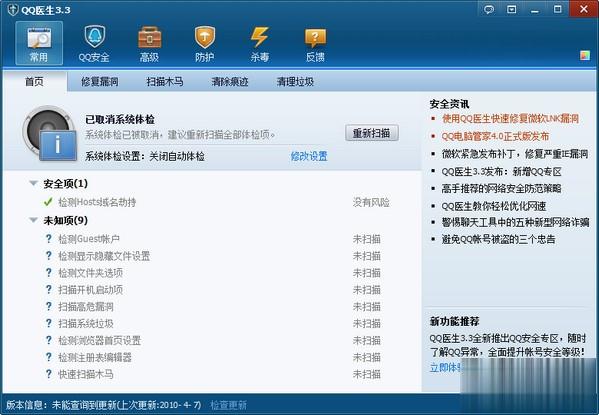Open news 避免QQ帐号被盗的三个忠告
The image size is (599, 415).
coord(498,240)
